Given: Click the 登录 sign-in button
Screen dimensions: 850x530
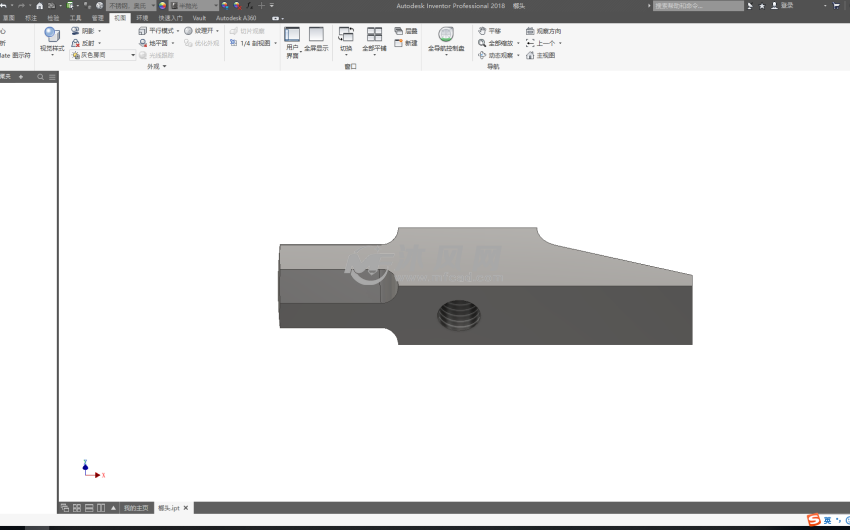Looking at the screenshot, I should pyautogui.click(x=785, y=6).
